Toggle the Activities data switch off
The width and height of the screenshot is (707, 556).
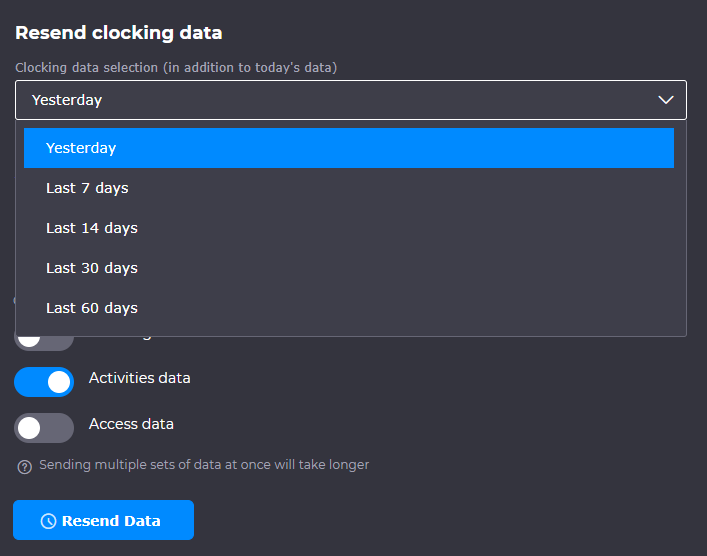click(x=44, y=381)
